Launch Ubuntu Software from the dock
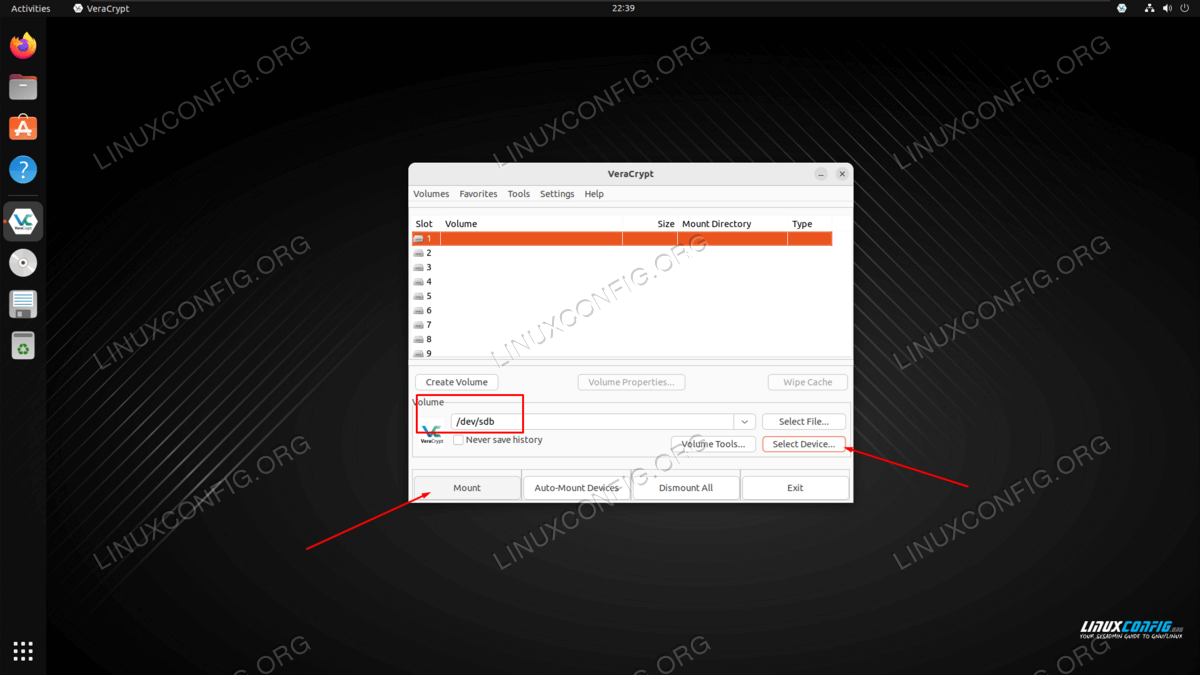 pos(23,128)
